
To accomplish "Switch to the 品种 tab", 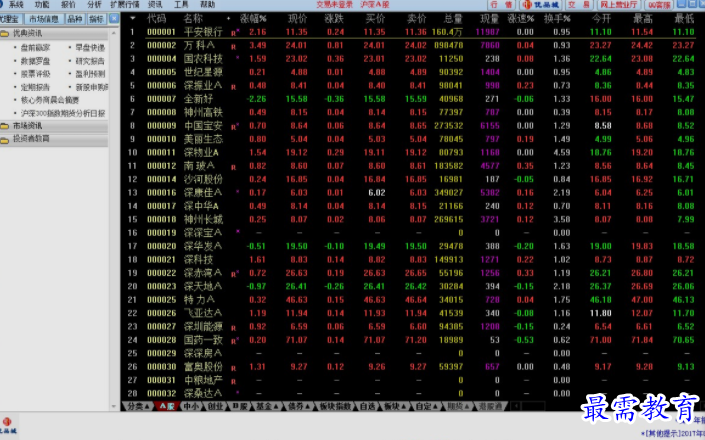I will coord(75,19).
